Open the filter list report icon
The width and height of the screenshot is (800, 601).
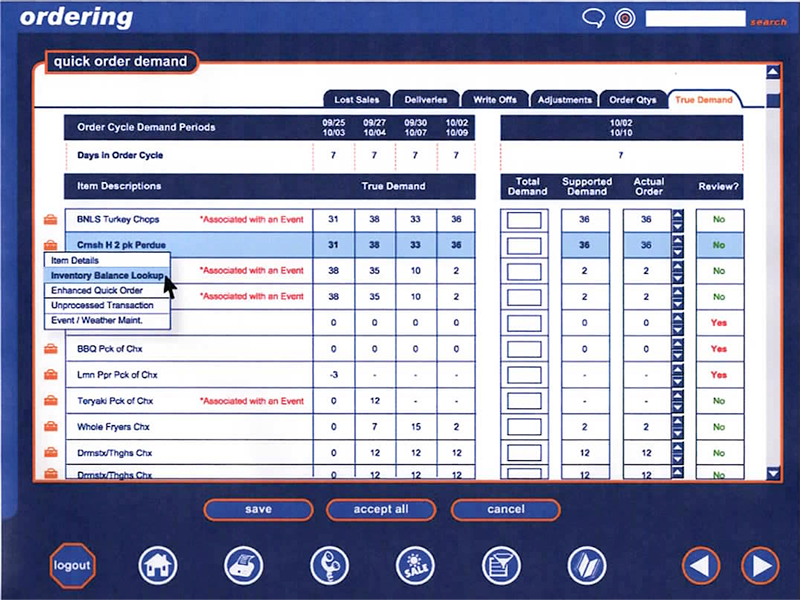click(x=501, y=566)
